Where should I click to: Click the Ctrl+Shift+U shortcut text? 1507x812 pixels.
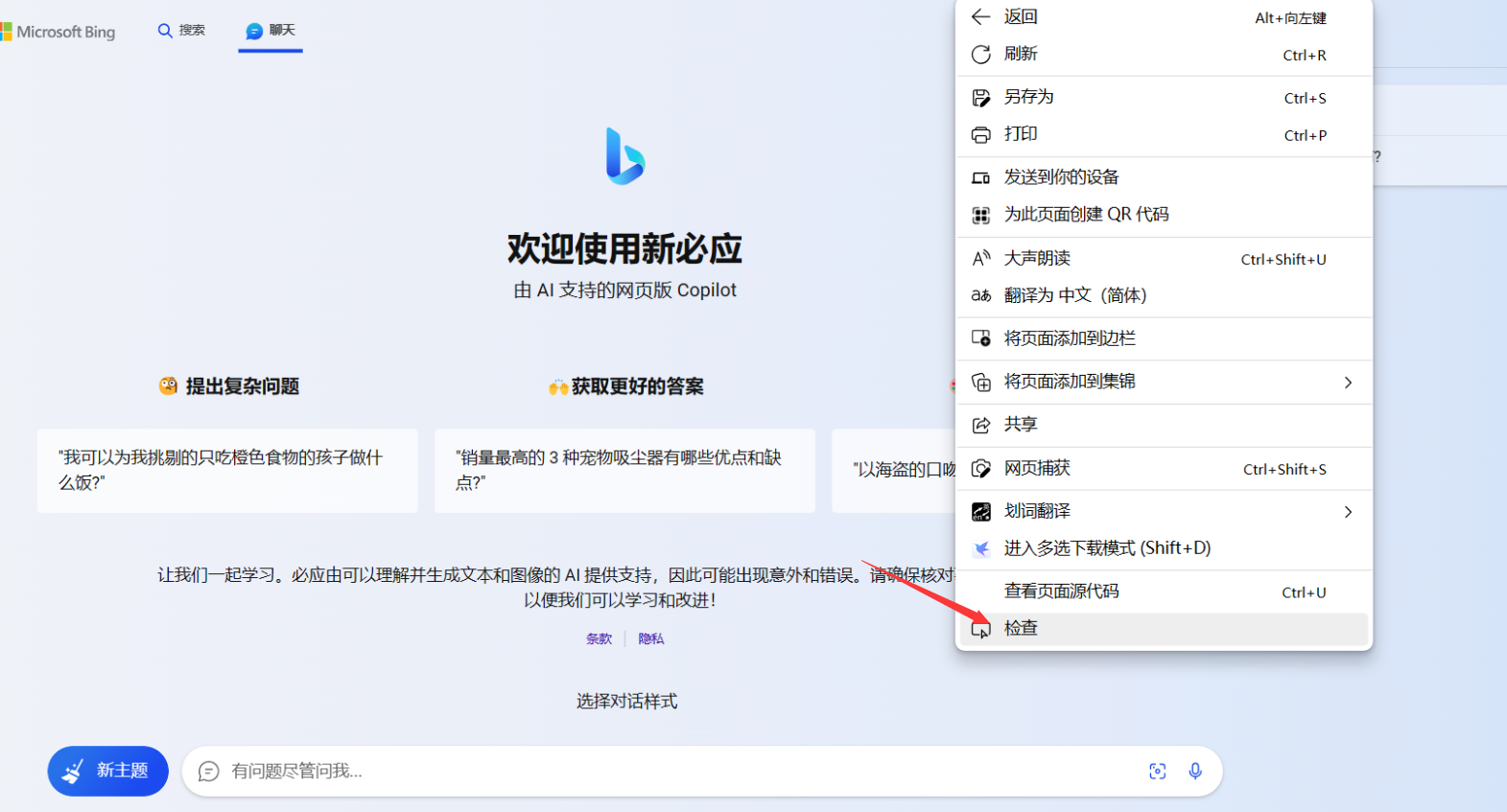pyautogui.click(x=1283, y=260)
